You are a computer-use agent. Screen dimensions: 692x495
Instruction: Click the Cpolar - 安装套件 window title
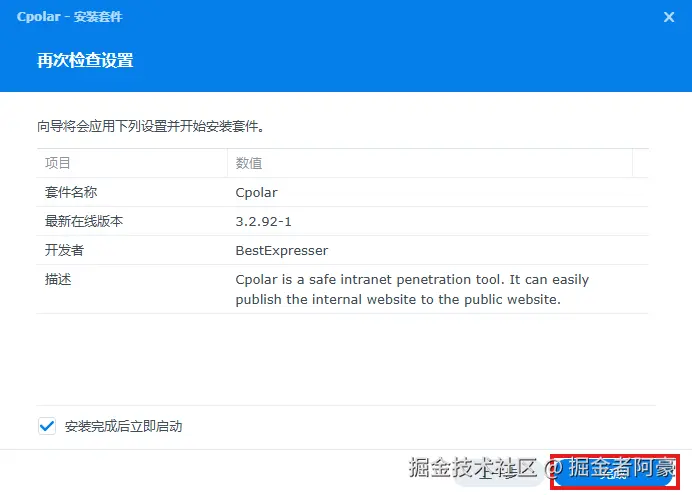pyautogui.click(x=69, y=17)
